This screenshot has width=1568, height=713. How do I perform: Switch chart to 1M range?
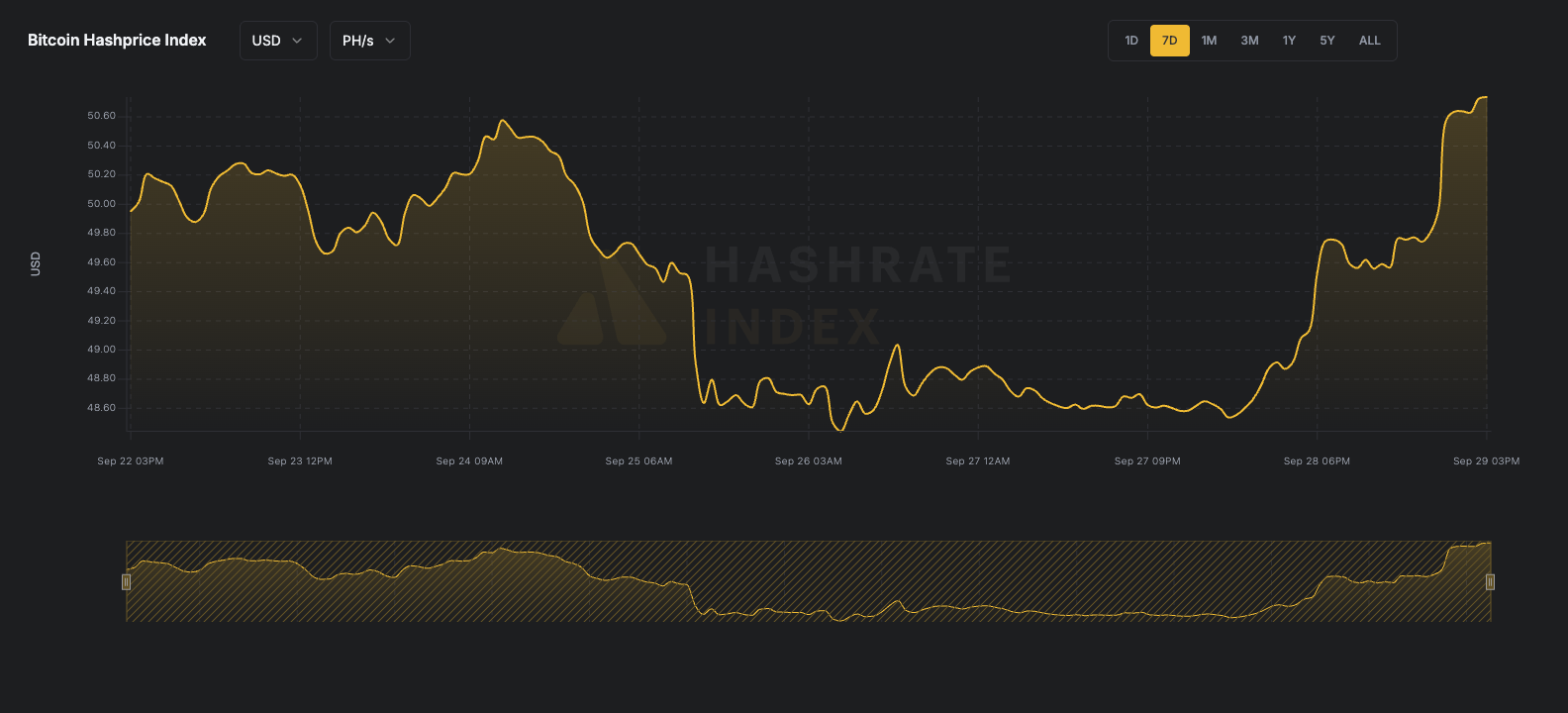click(x=1209, y=41)
